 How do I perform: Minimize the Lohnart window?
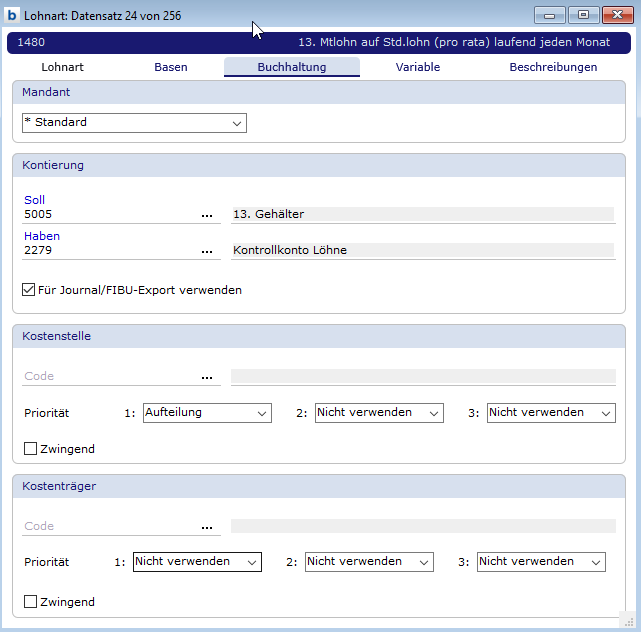coord(550,15)
